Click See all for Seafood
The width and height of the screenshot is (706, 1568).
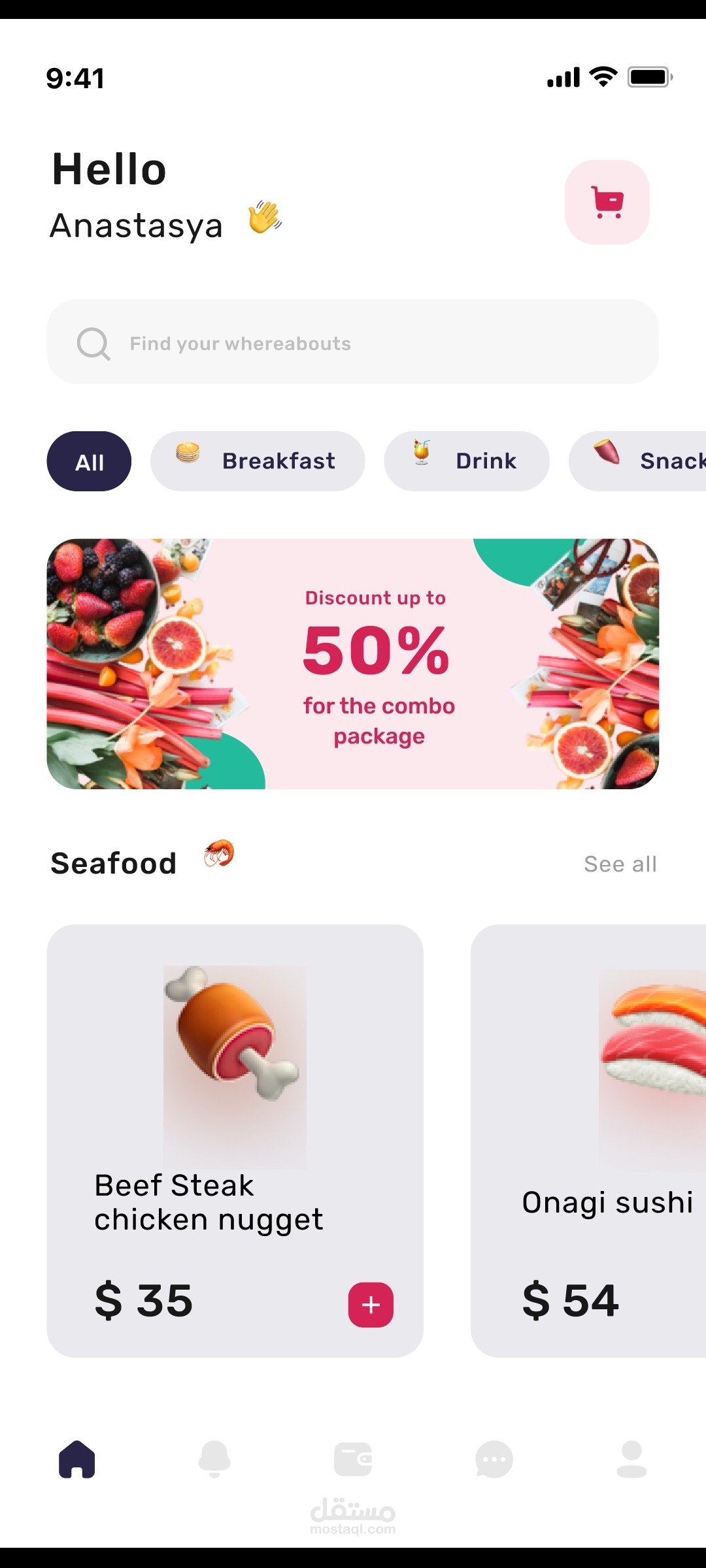tap(620, 864)
